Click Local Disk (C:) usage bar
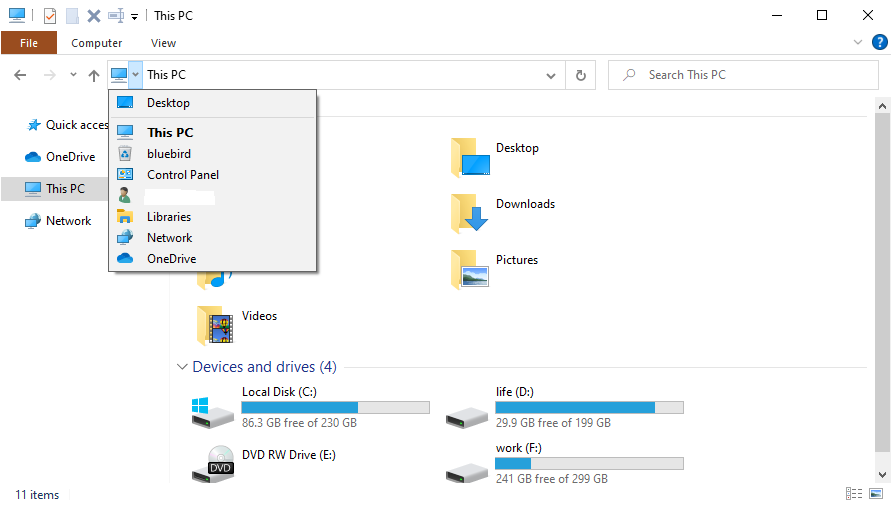892x507 pixels. click(336, 407)
